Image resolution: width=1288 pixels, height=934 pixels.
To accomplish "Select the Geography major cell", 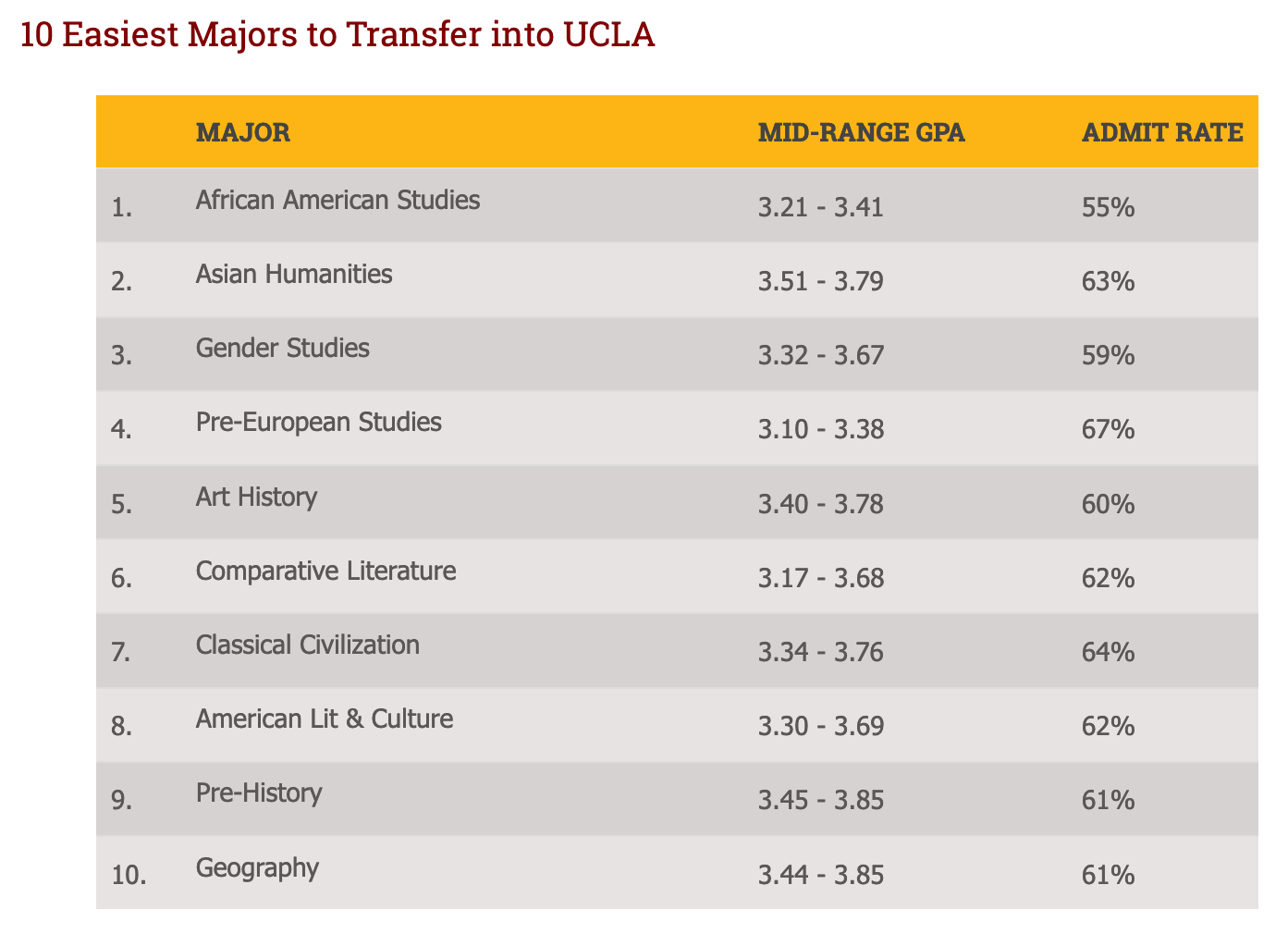I will click(257, 867).
